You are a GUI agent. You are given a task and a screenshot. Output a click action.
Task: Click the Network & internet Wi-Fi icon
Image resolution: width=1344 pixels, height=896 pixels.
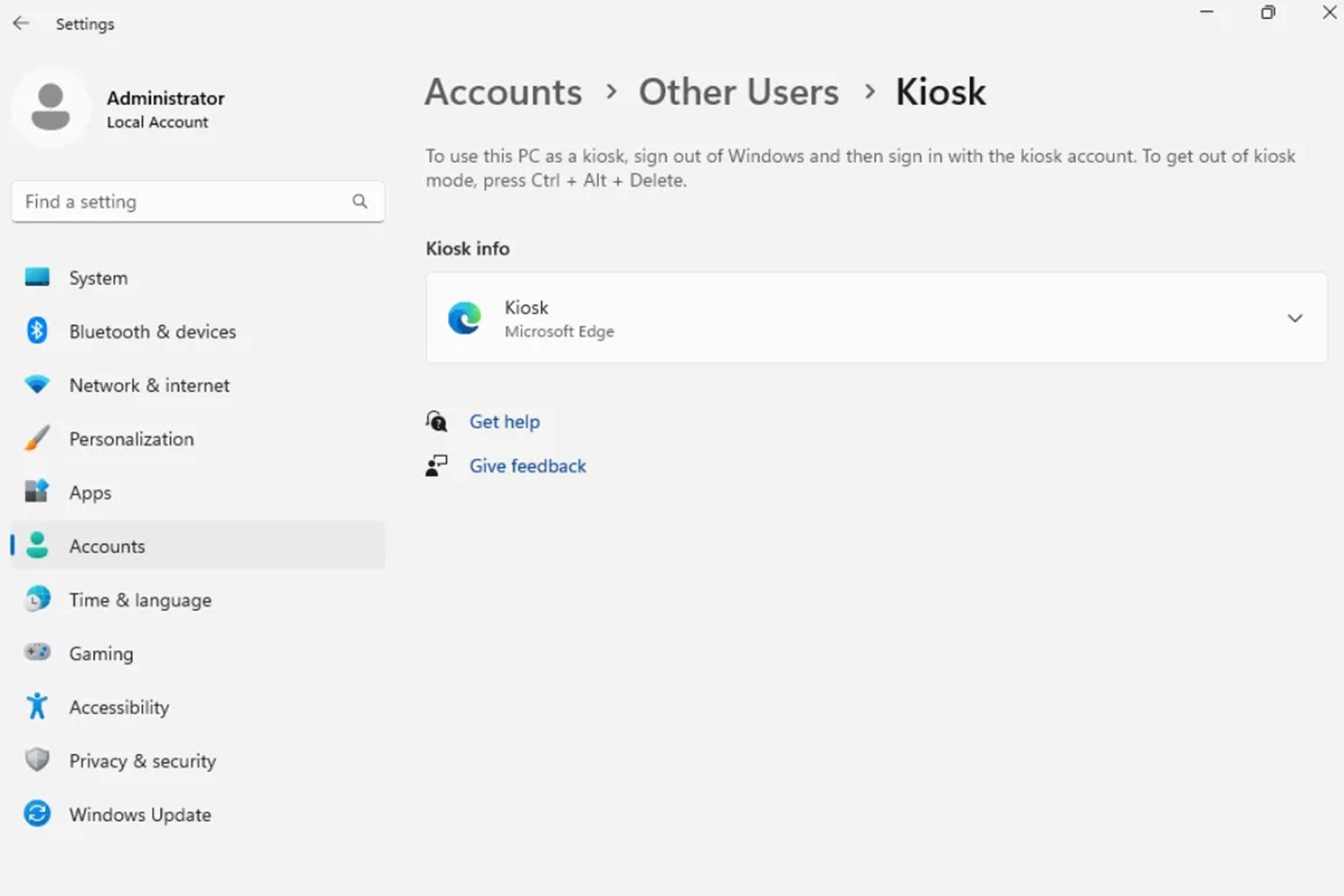(37, 384)
